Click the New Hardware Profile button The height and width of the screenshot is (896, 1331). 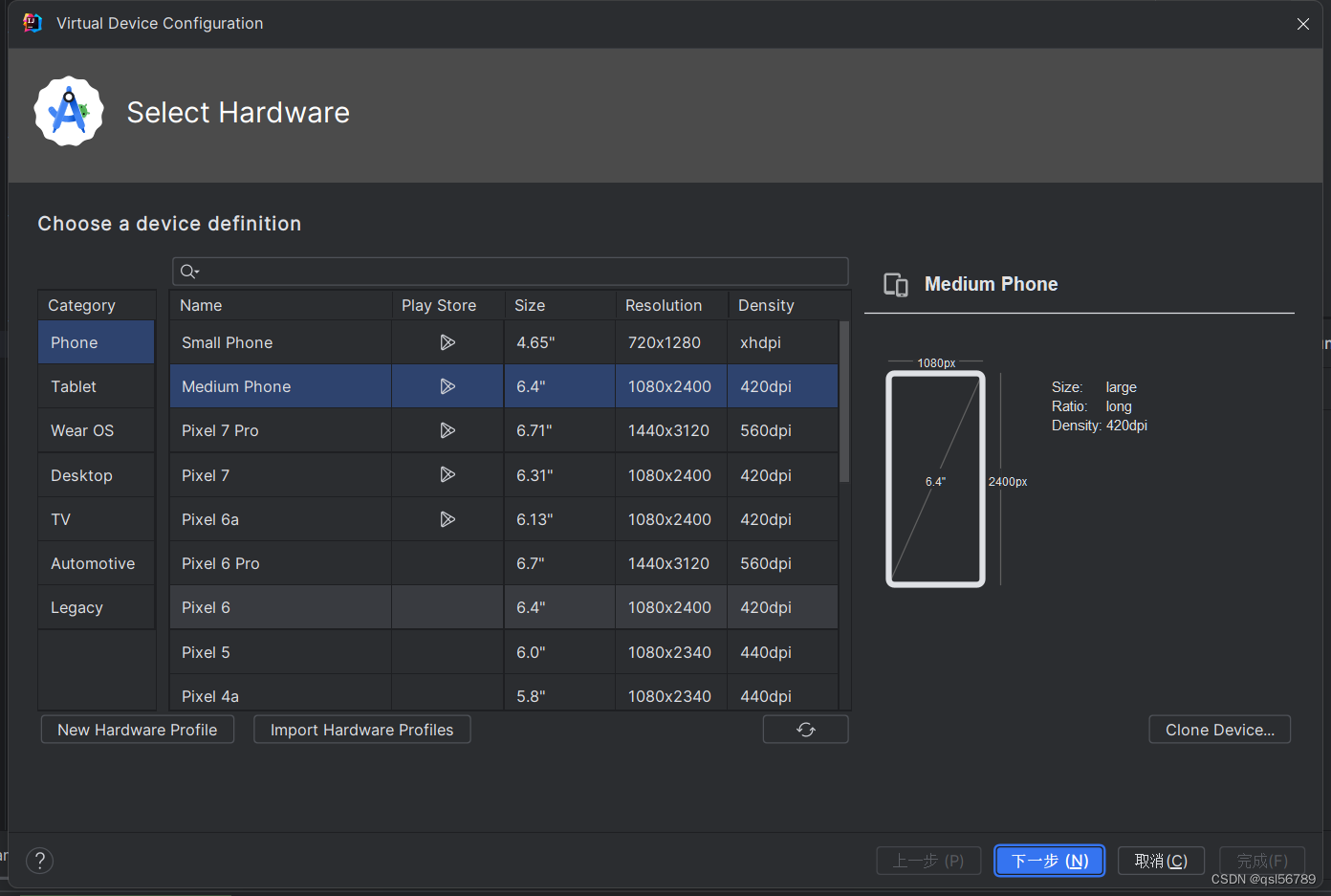[x=137, y=729]
